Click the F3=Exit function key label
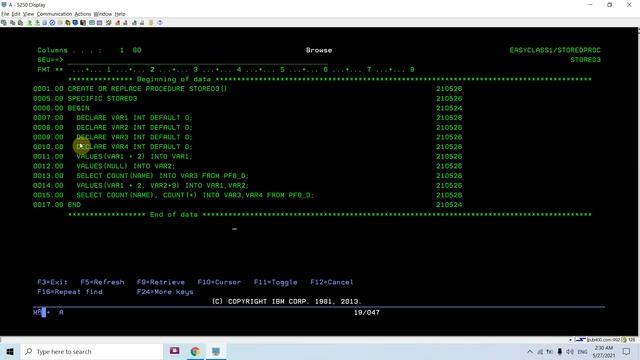Screen dimensions: 640x360 pos(52,282)
